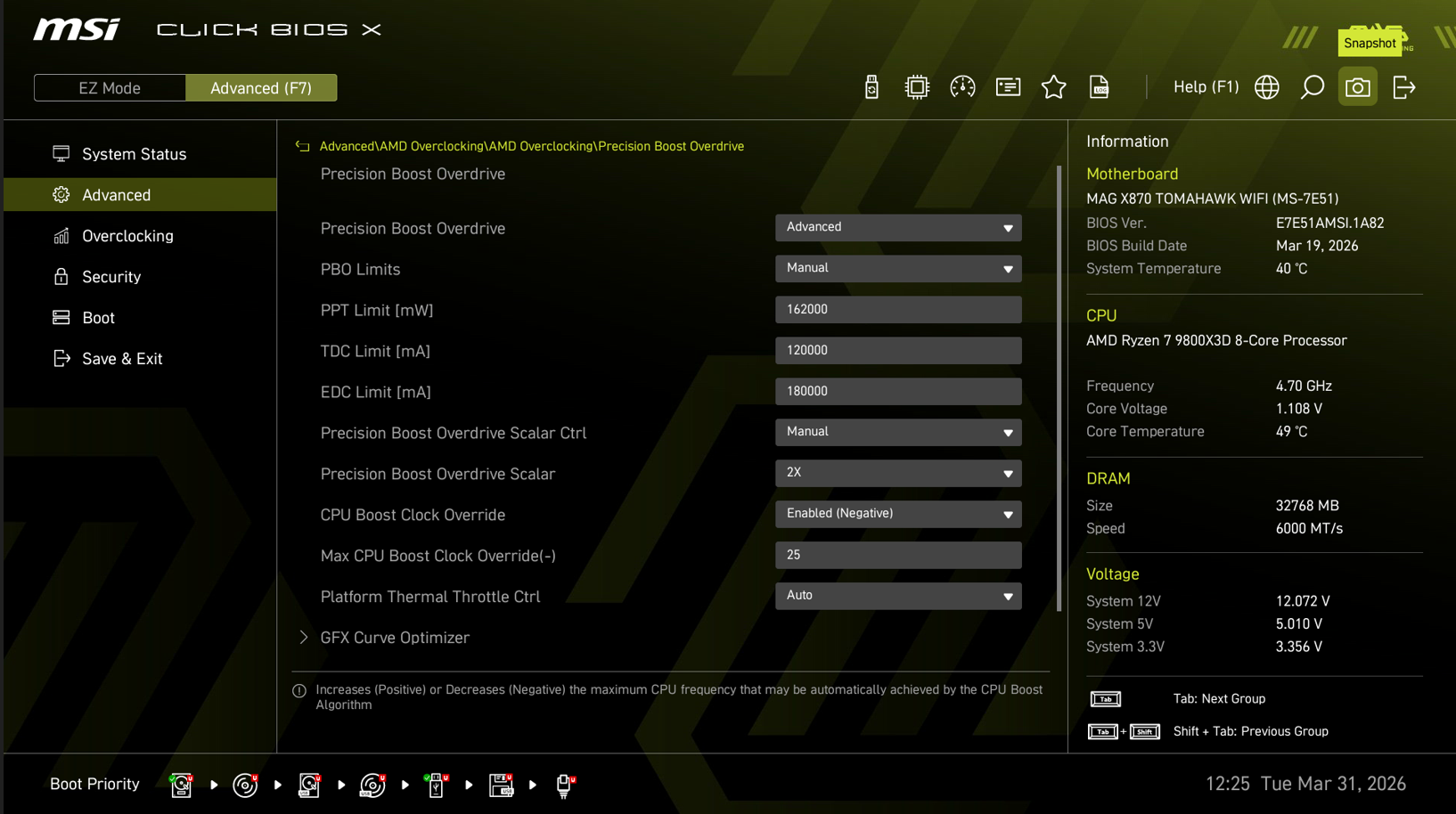Viewport: 1456px width, 814px height.
Task: Click System 12V value '12.072 V'
Action: pos(1302,602)
